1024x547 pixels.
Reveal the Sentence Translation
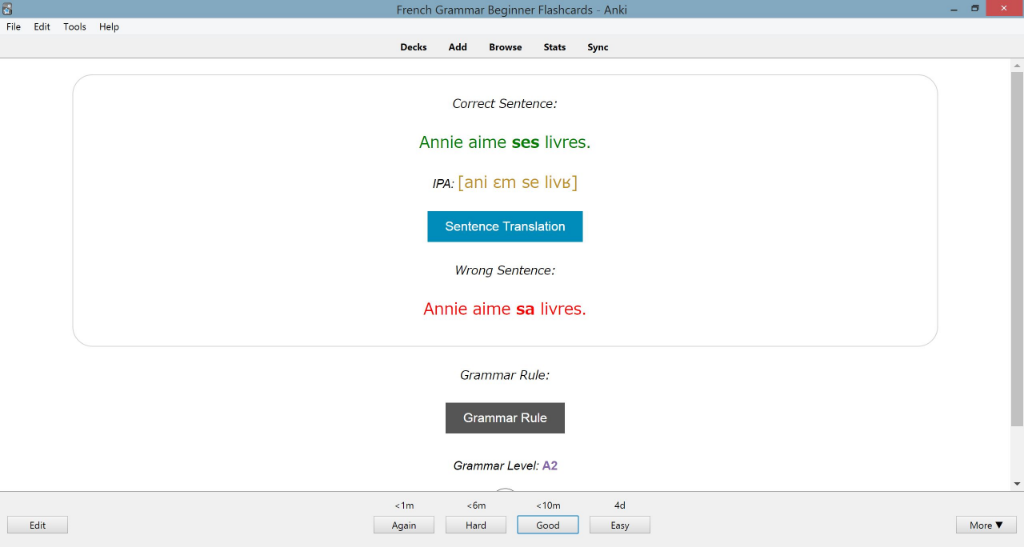pyautogui.click(x=505, y=227)
